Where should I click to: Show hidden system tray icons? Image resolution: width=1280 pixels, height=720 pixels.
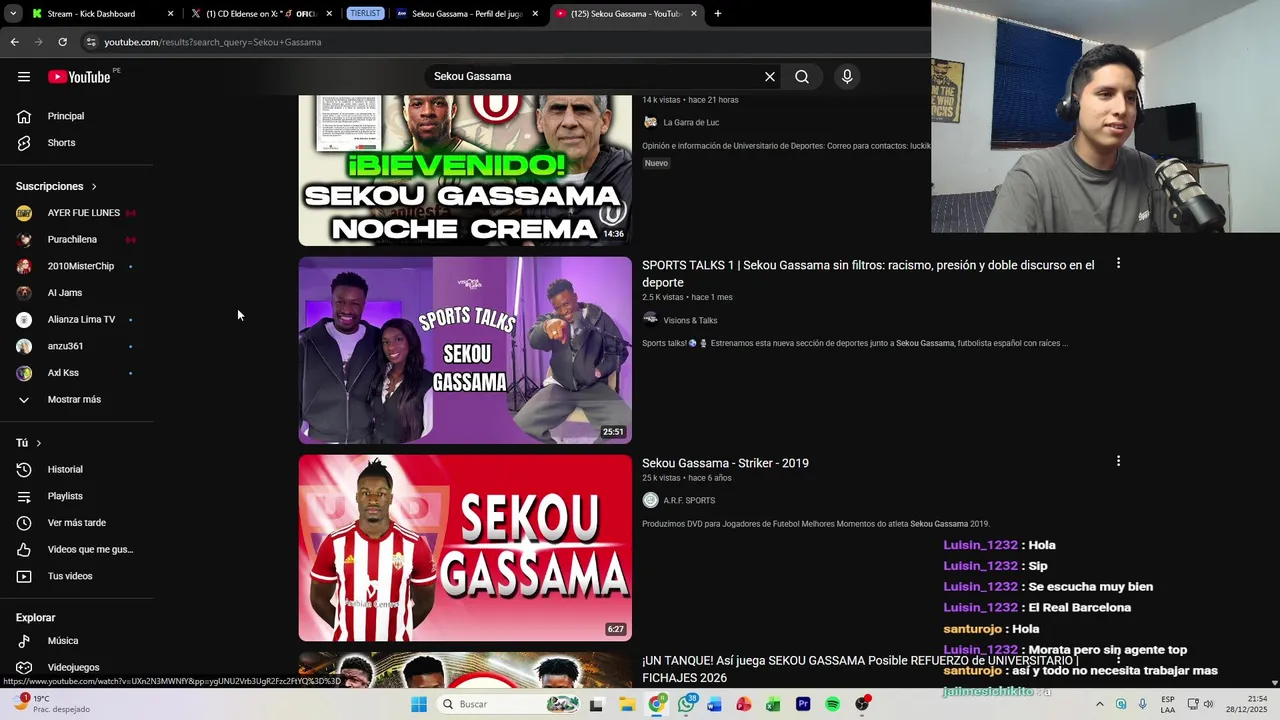pos(1099,704)
